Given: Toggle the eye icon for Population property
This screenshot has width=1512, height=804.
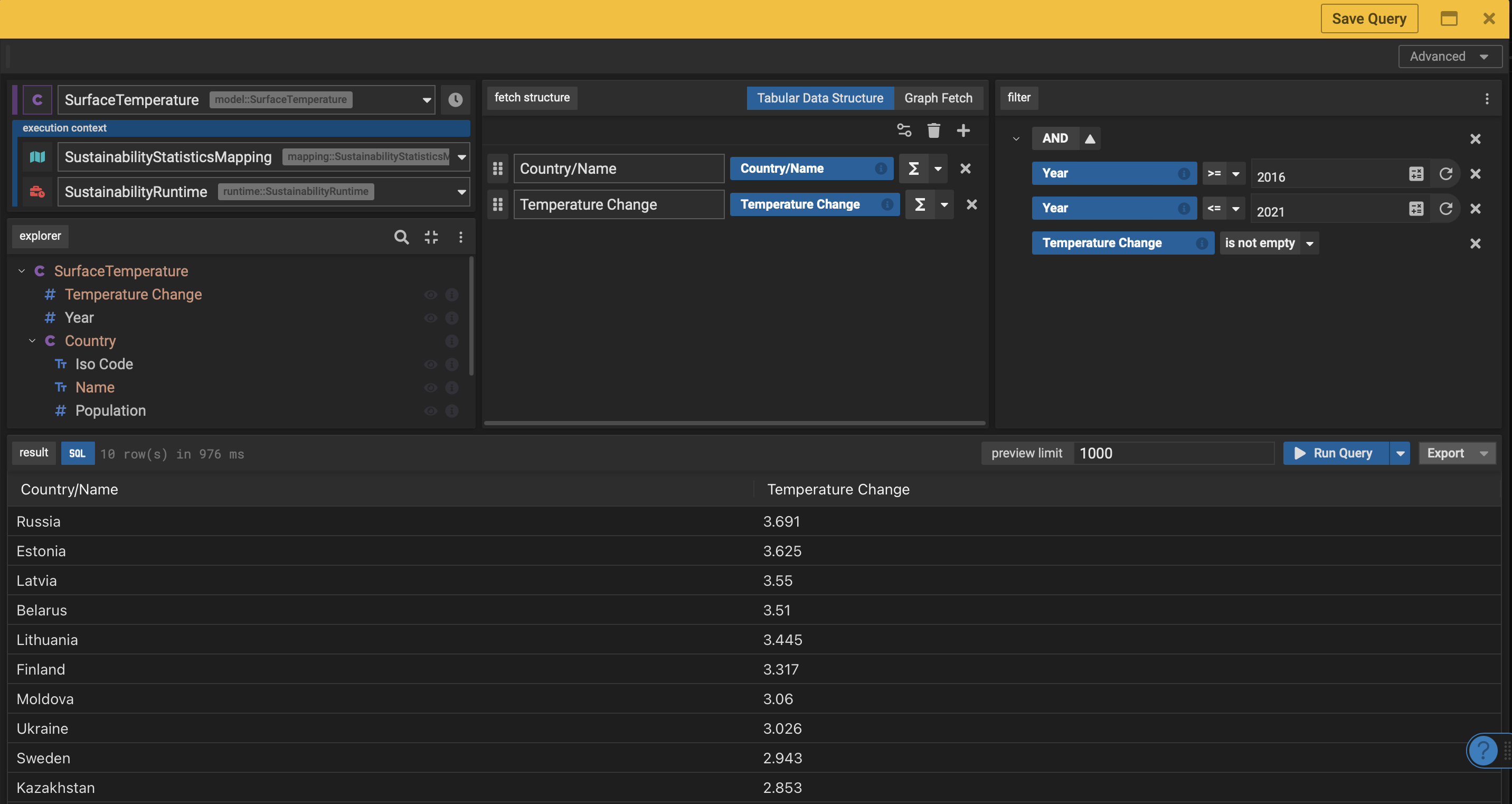Looking at the screenshot, I should [430, 411].
